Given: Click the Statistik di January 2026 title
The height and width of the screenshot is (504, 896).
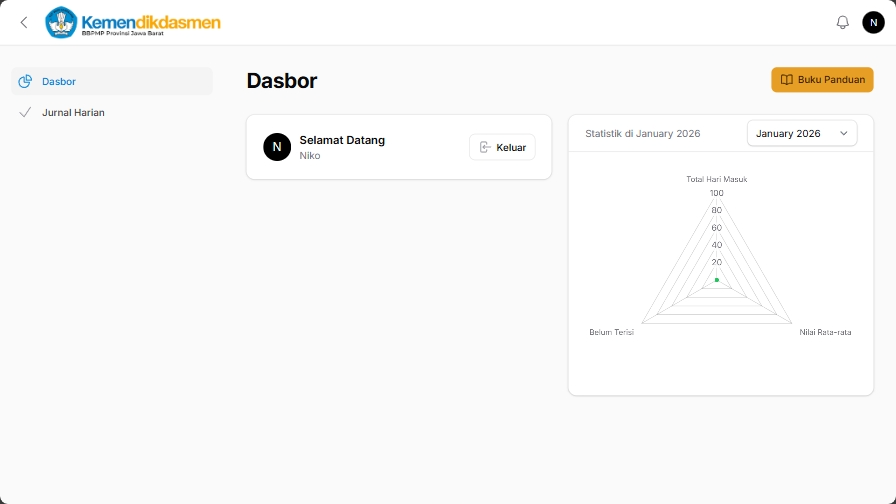Looking at the screenshot, I should coord(642,133).
